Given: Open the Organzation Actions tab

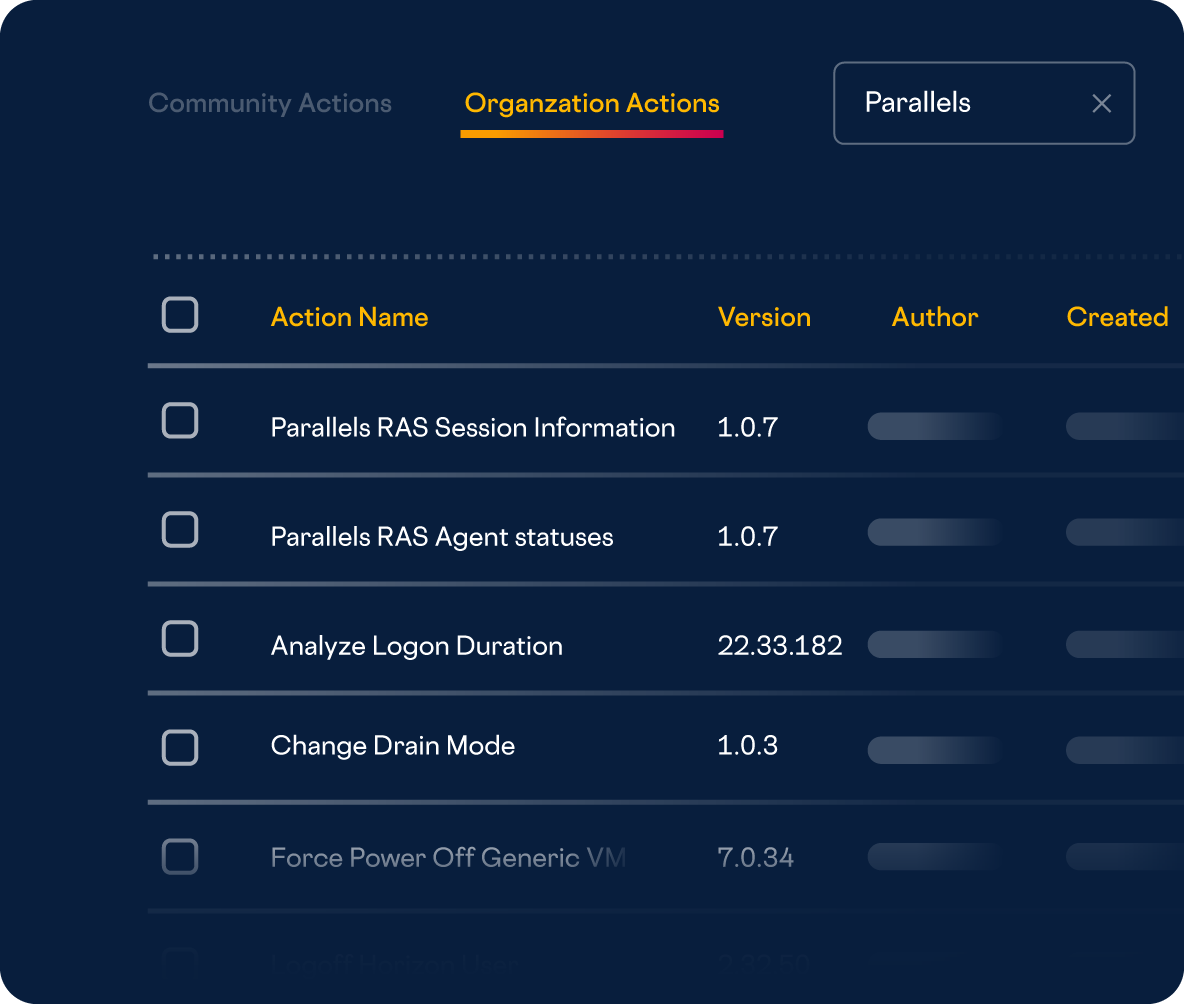Looking at the screenshot, I should pyautogui.click(x=592, y=104).
